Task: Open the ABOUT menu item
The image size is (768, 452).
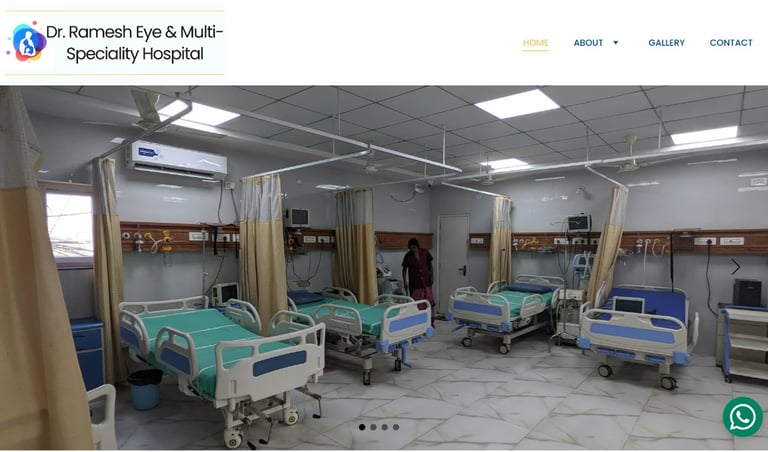Action: click(588, 43)
